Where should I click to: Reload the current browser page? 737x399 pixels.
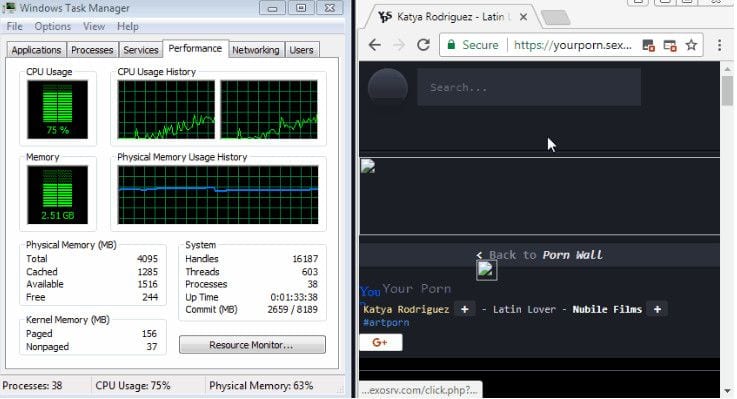pos(423,45)
